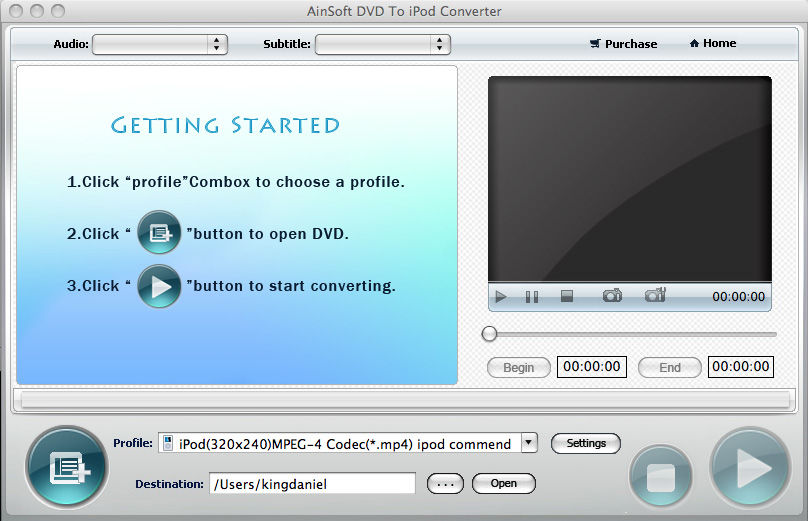Open the Audio track dropdown
The width and height of the screenshot is (808, 521).
160,44
